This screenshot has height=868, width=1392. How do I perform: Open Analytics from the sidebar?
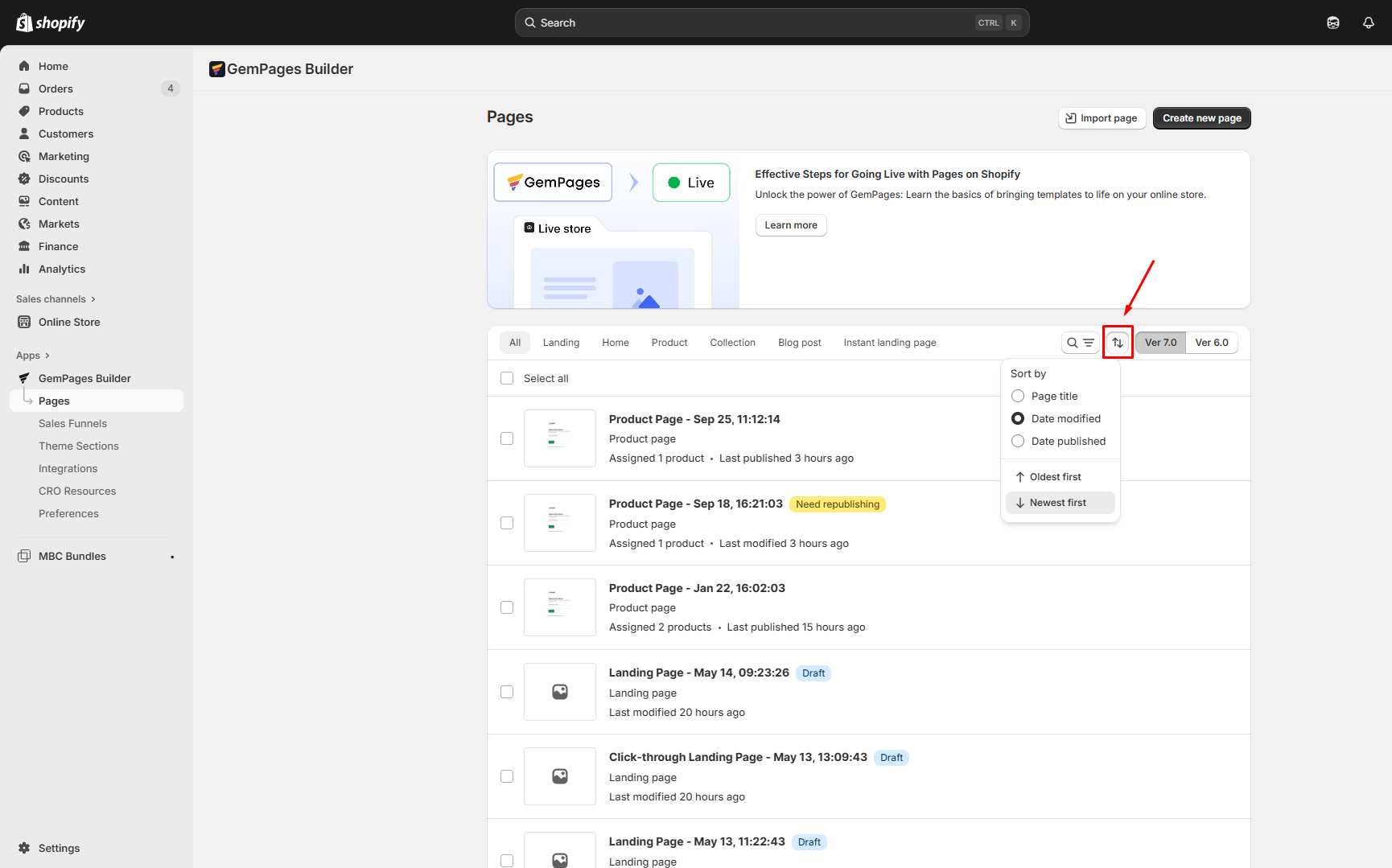60,269
